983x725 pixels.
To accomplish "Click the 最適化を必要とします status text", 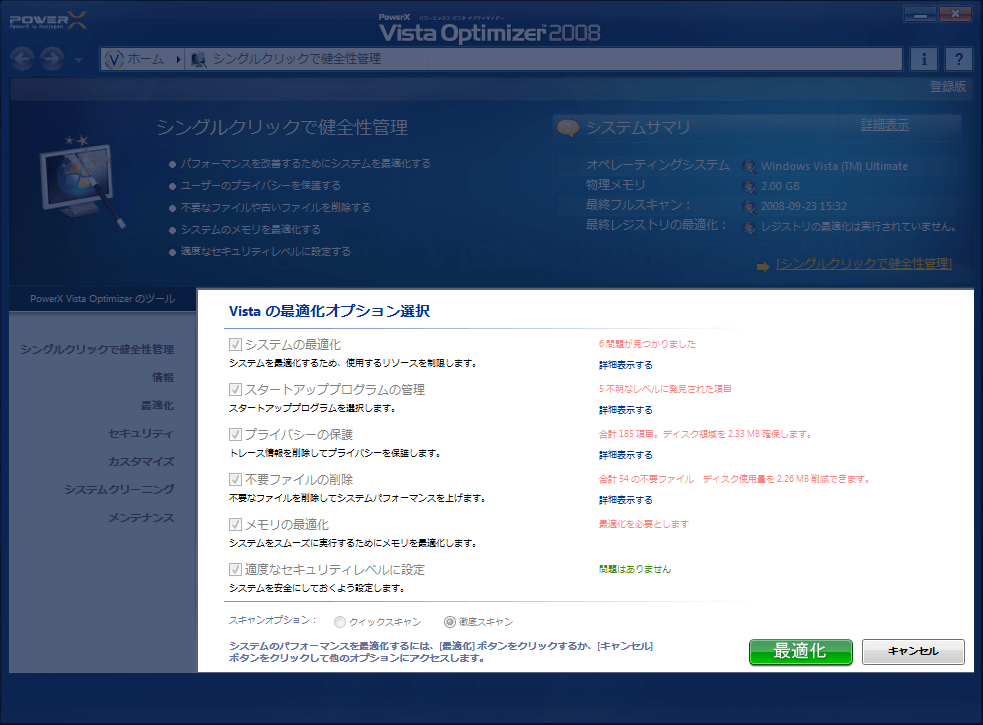I will click(x=644, y=524).
